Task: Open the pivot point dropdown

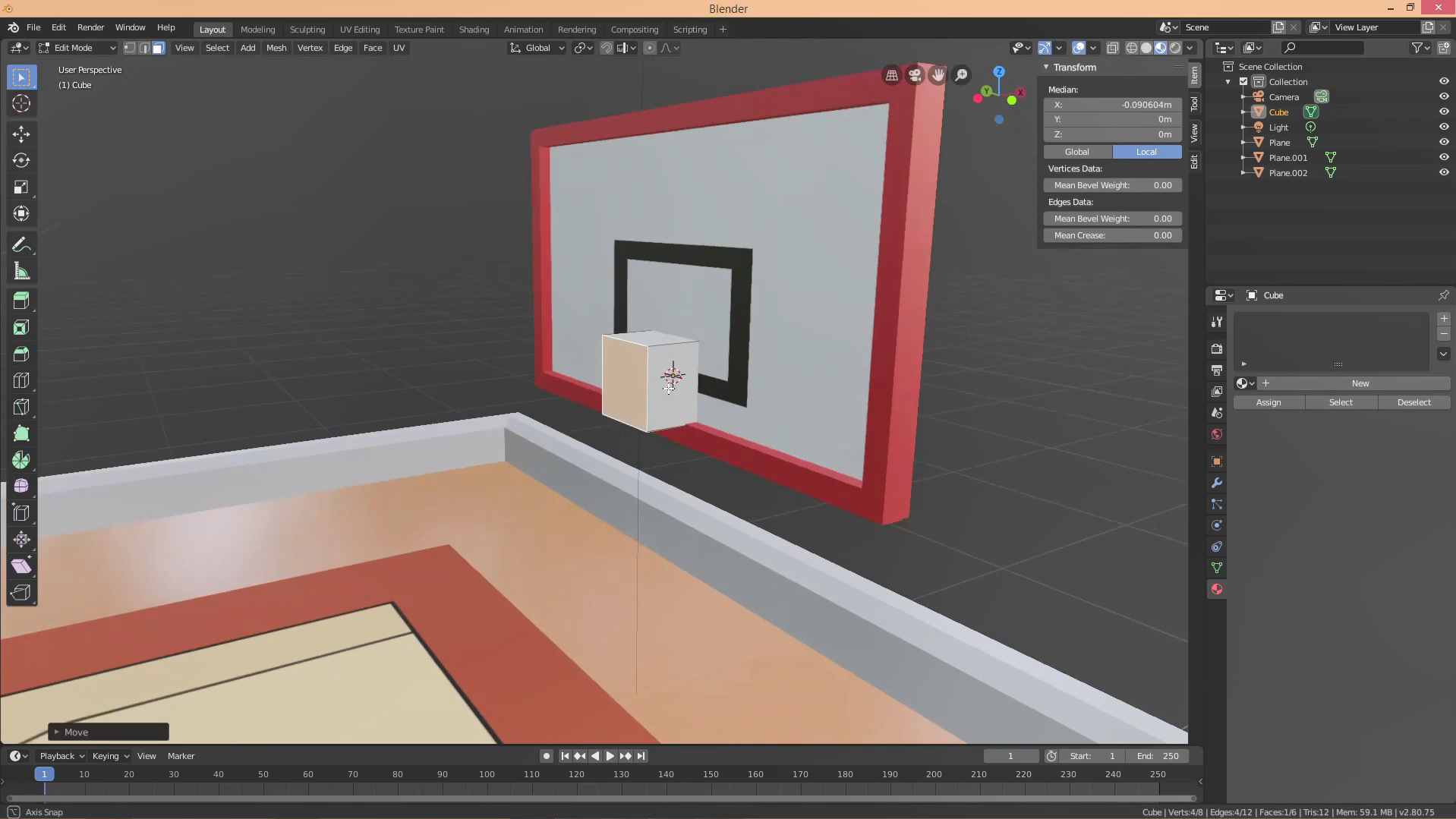Action: click(x=584, y=48)
